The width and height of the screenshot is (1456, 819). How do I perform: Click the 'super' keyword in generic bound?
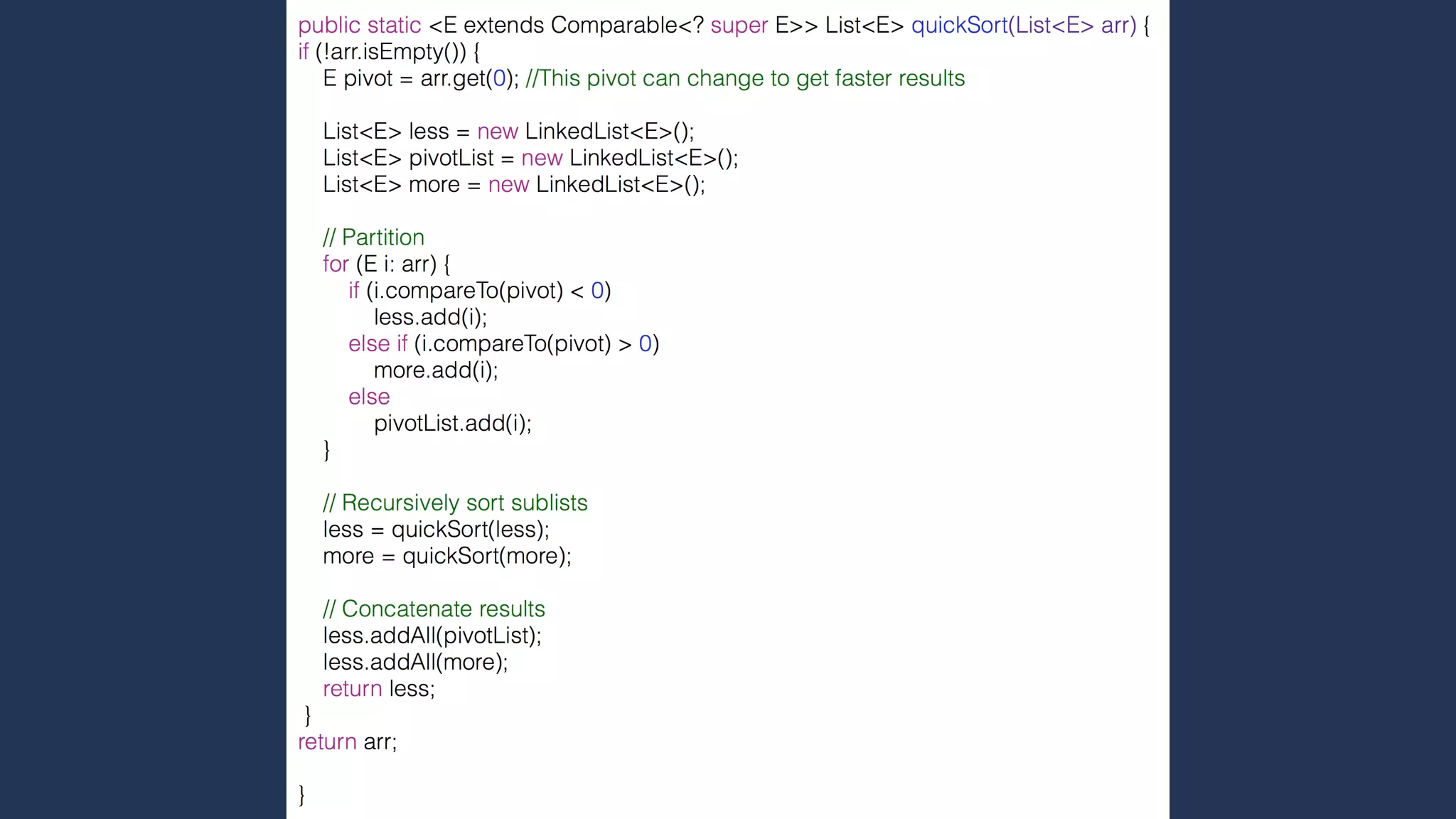(739, 26)
